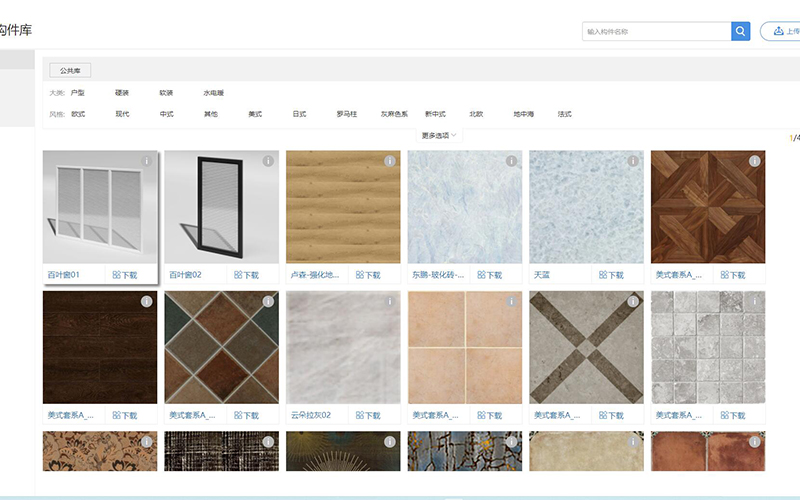Show info icon on 天蓝 texture
The height and width of the screenshot is (500, 800).
coord(633,161)
